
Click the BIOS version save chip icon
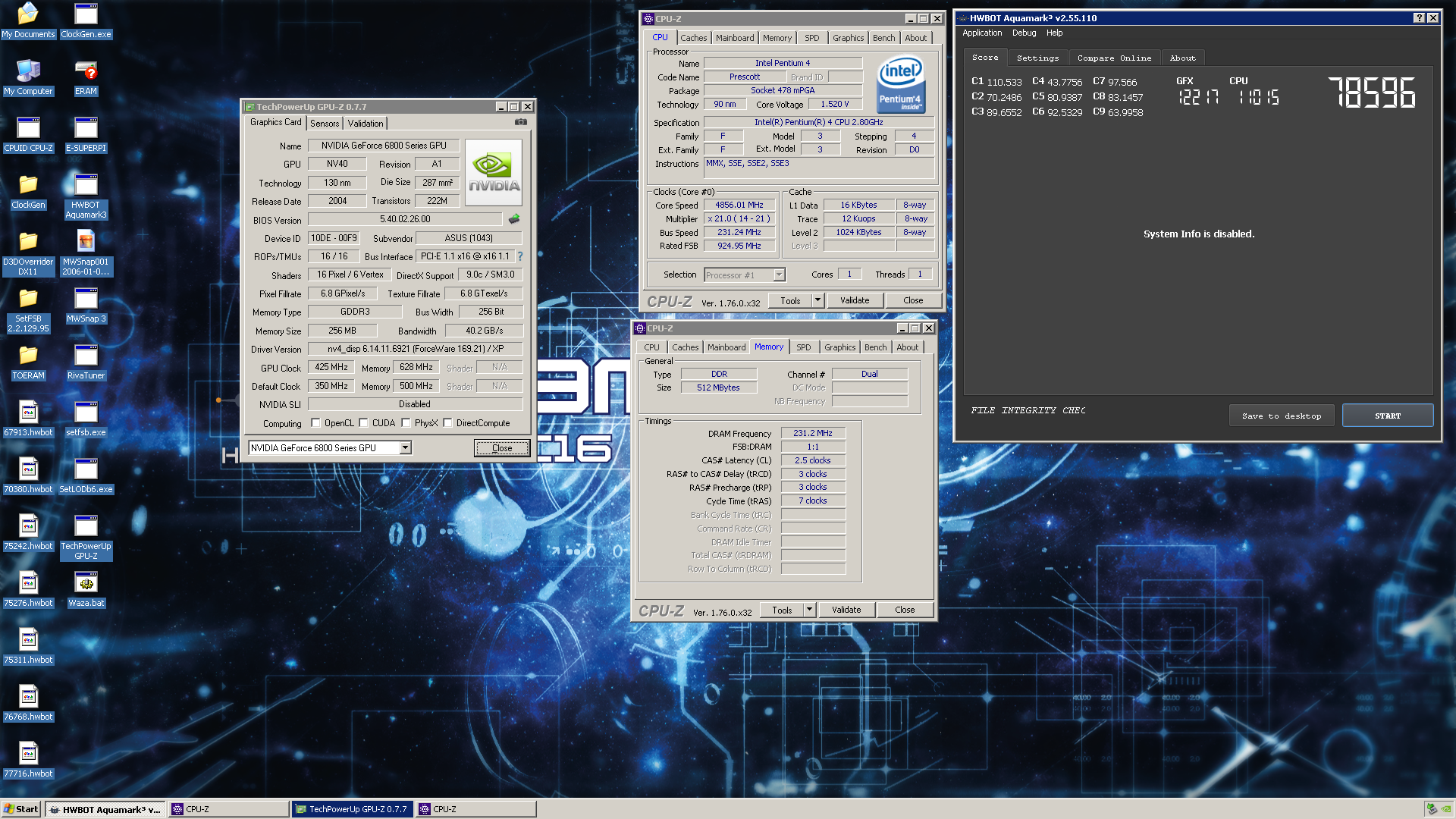coord(514,219)
